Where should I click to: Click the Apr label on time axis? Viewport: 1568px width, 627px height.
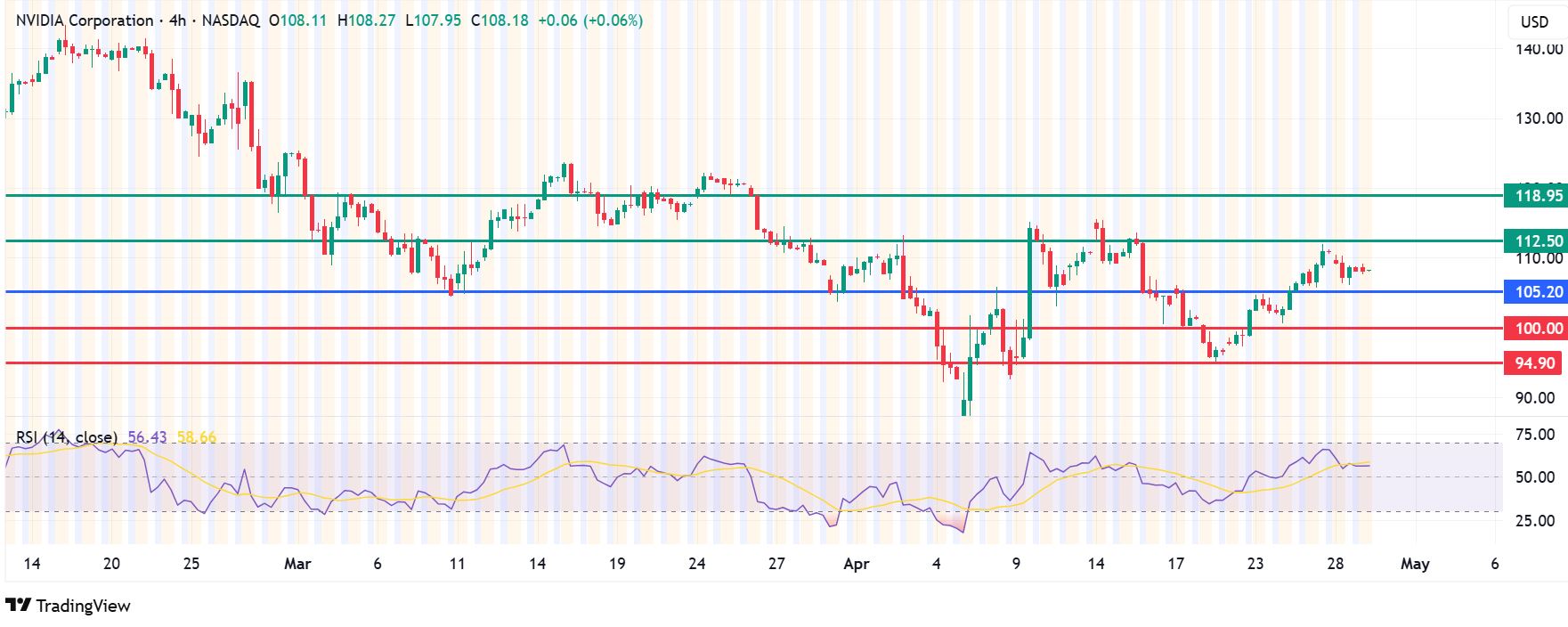tap(856, 564)
